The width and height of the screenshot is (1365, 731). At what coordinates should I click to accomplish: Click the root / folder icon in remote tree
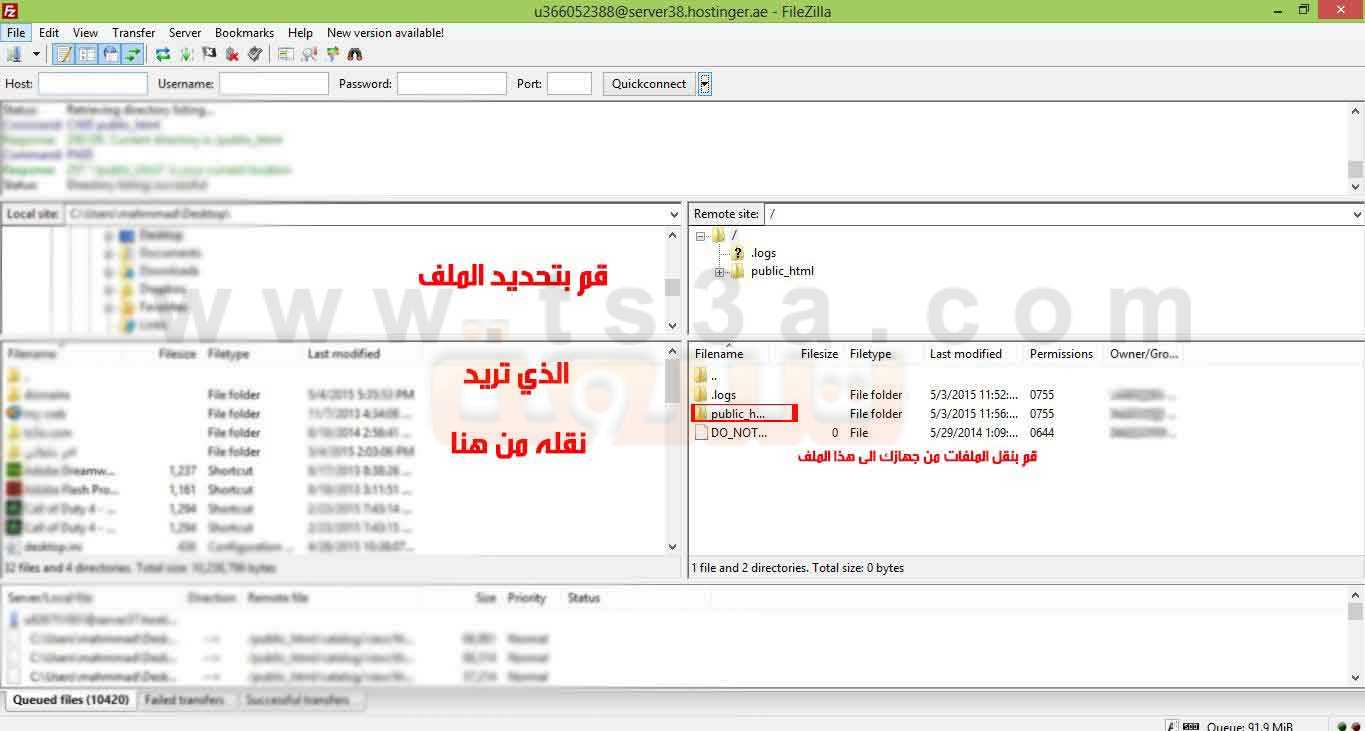coord(719,235)
